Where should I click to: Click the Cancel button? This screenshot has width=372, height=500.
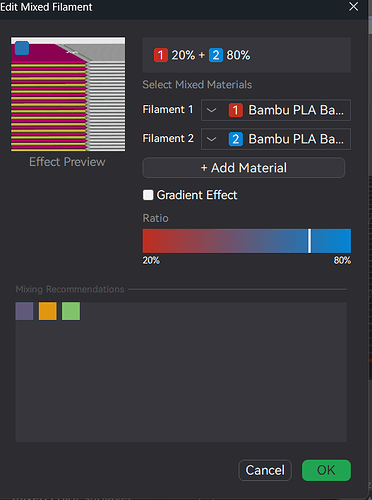(265, 470)
